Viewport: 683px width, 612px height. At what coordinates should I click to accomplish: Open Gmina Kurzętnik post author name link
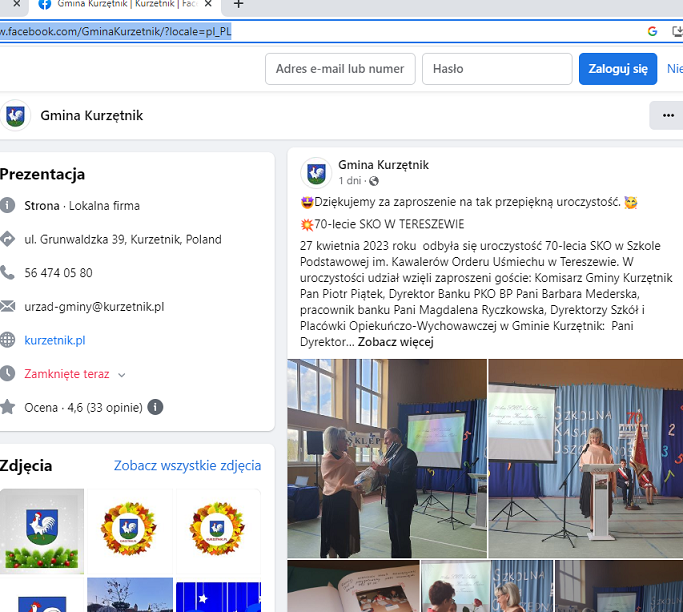coord(383,165)
